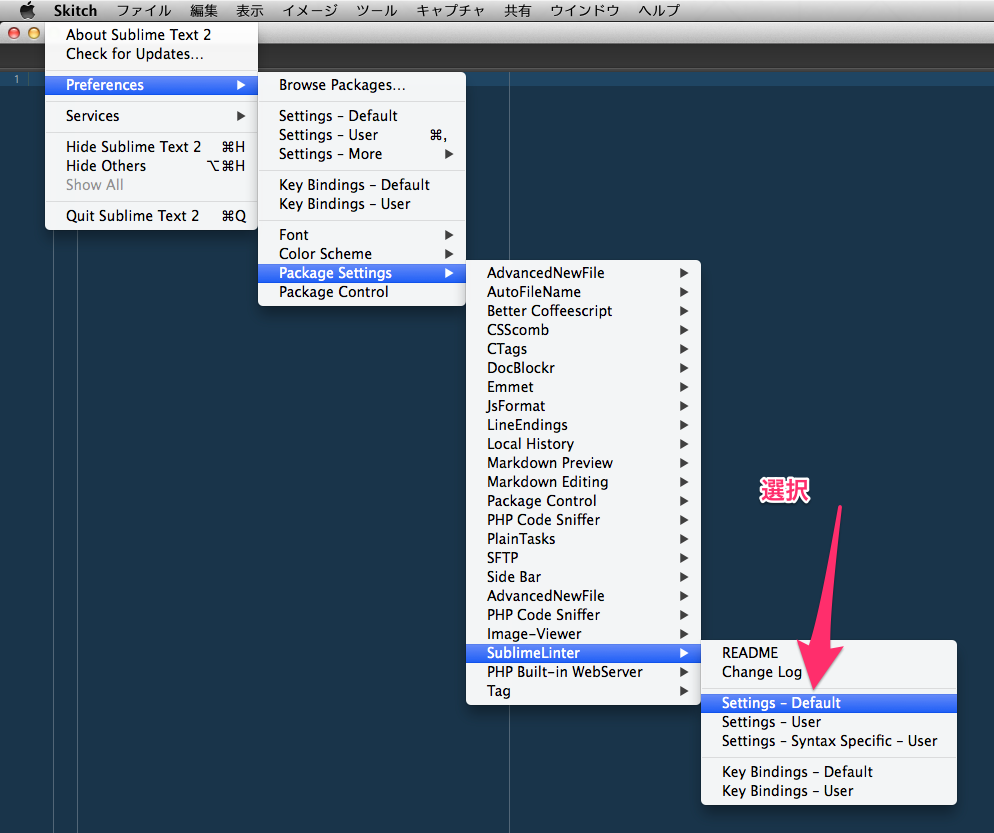Screen dimensions: 994x833
Task: Open the JsFormat package submenu
Action: tap(583, 406)
